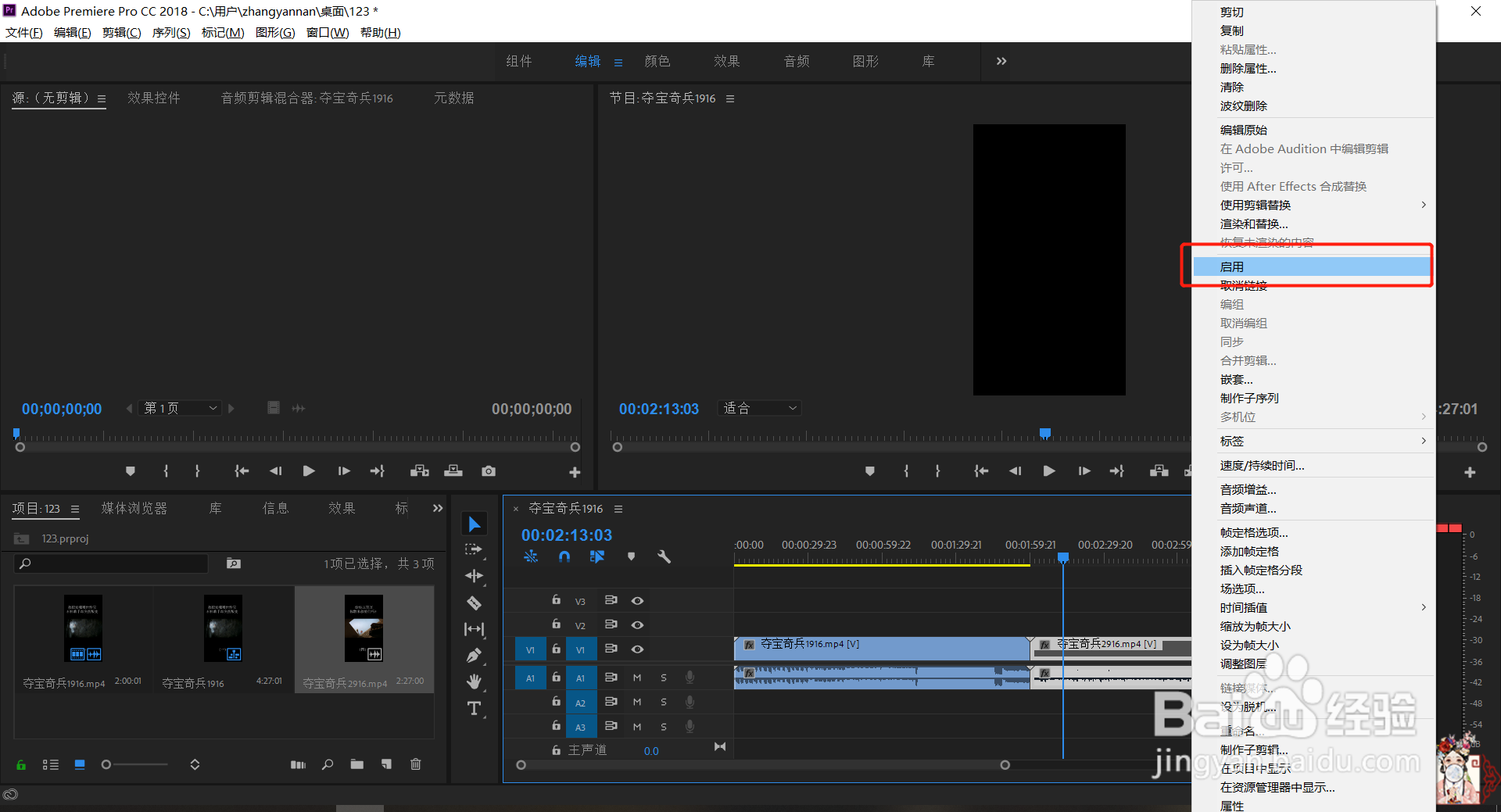Click New Item icon in Project panel
Image resolution: width=1501 pixels, height=812 pixels.
386,764
